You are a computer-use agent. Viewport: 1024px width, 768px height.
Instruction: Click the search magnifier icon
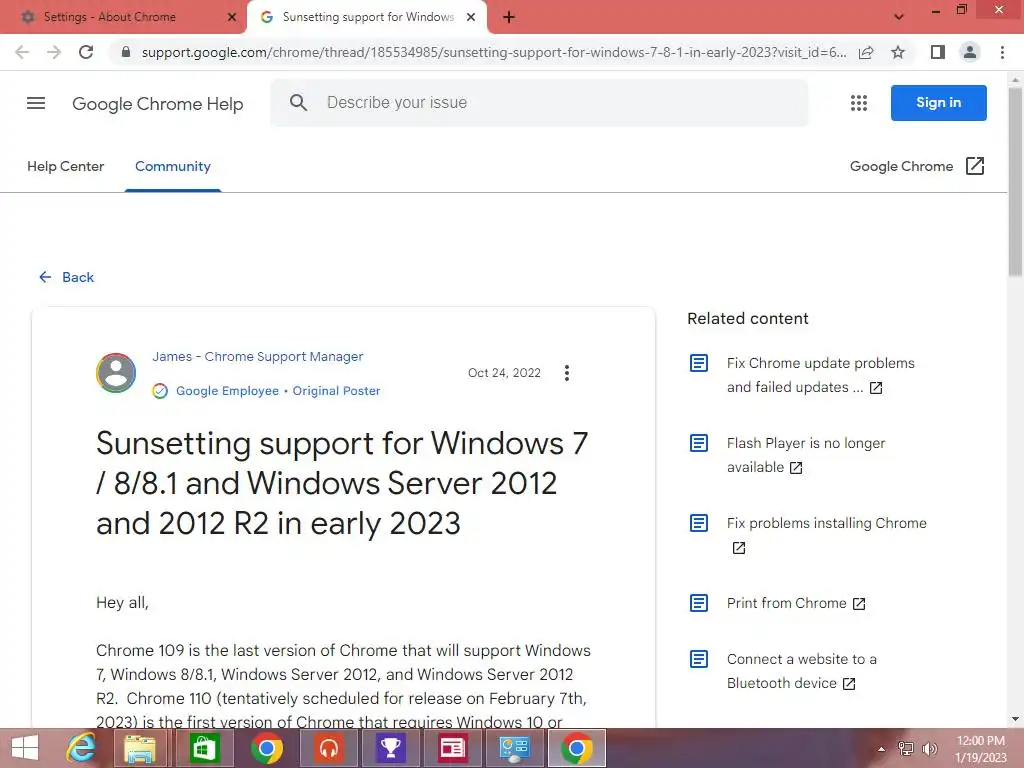(x=298, y=103)
